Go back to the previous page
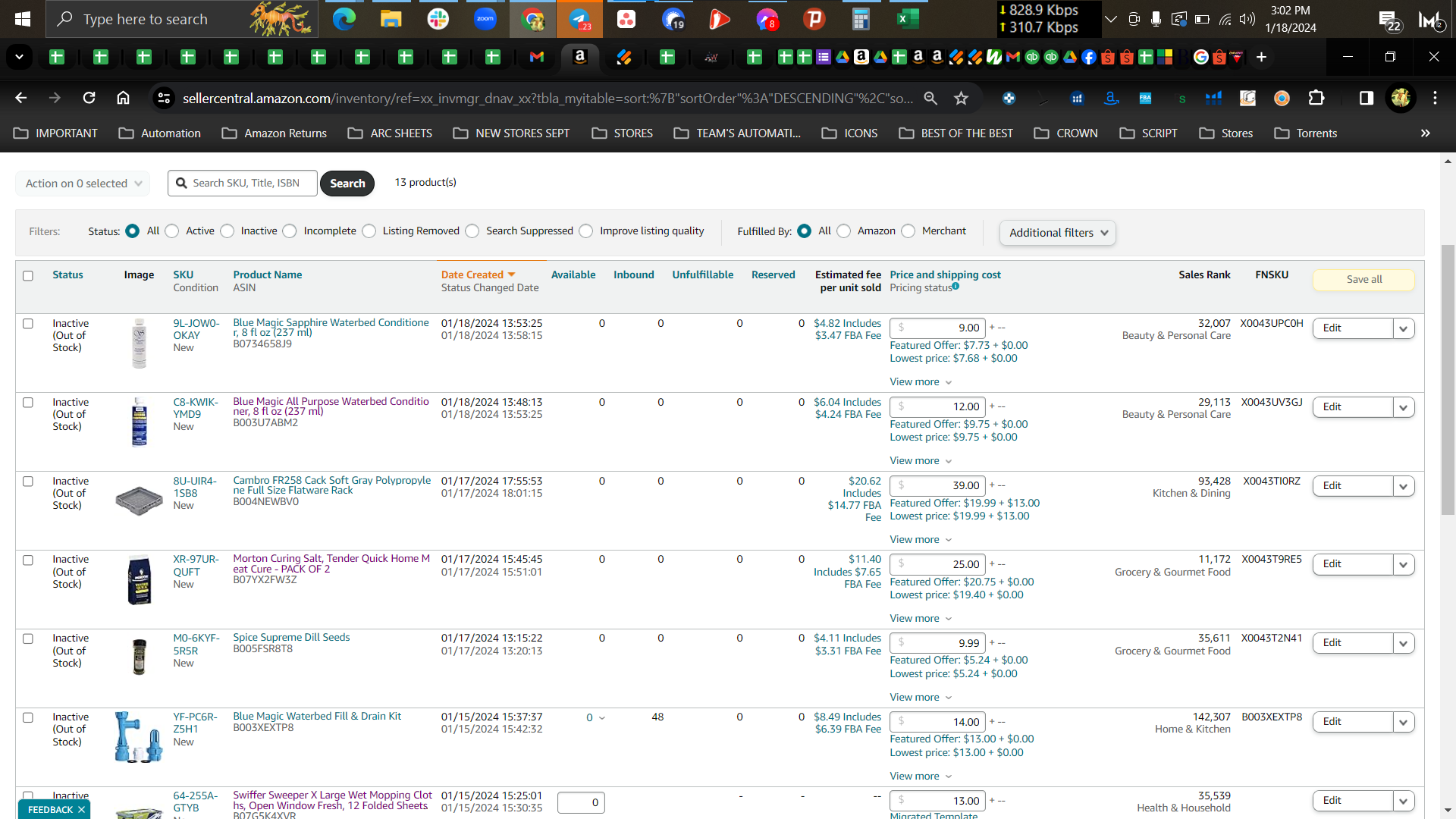Image resolution: width=1456 pixels, height=819 pixels. [x=21, y=98]
